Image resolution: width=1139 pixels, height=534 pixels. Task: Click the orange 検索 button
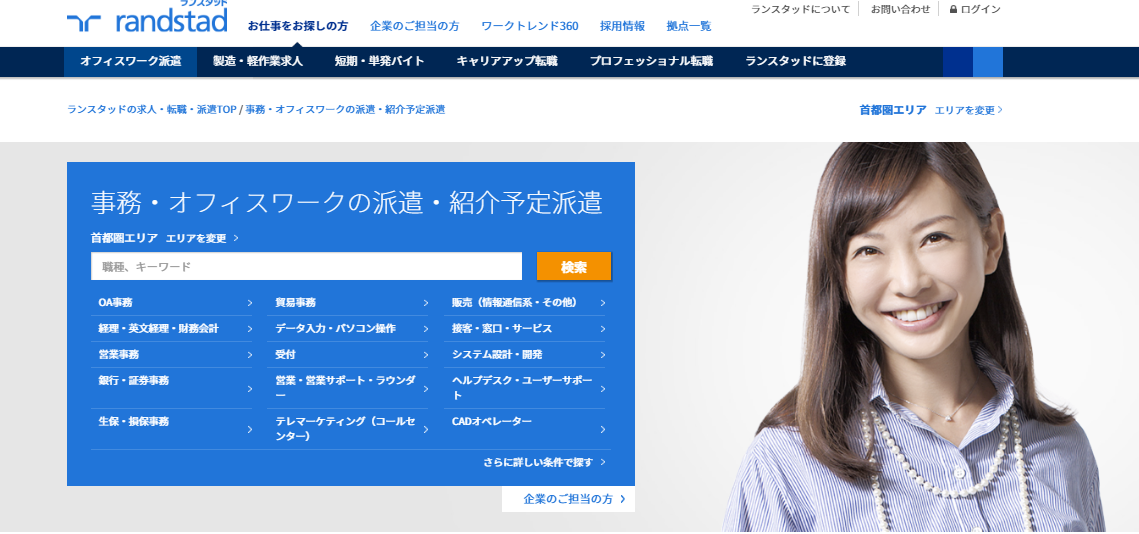574,267
